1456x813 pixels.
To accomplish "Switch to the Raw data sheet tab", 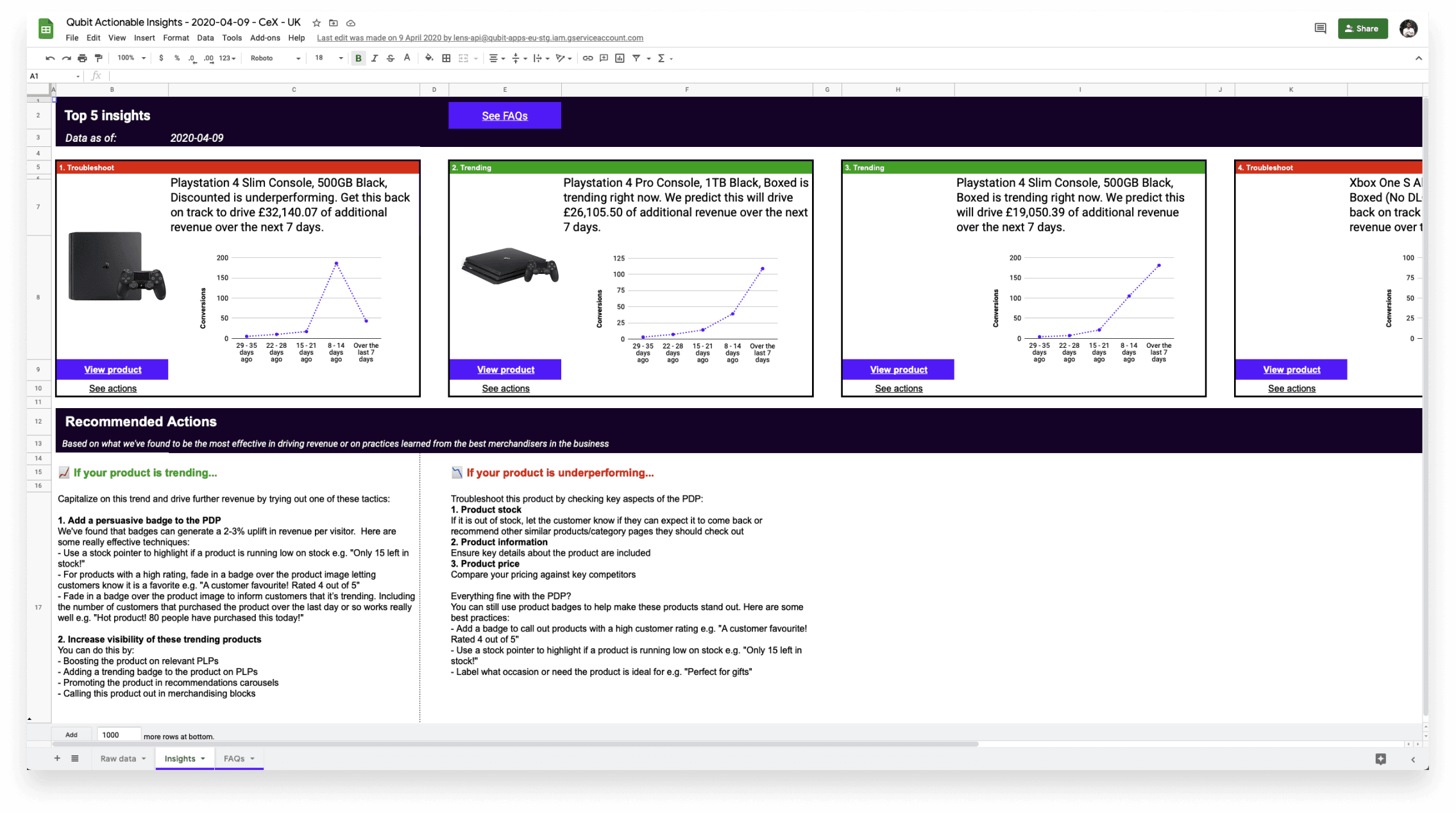I will (118, 758).
